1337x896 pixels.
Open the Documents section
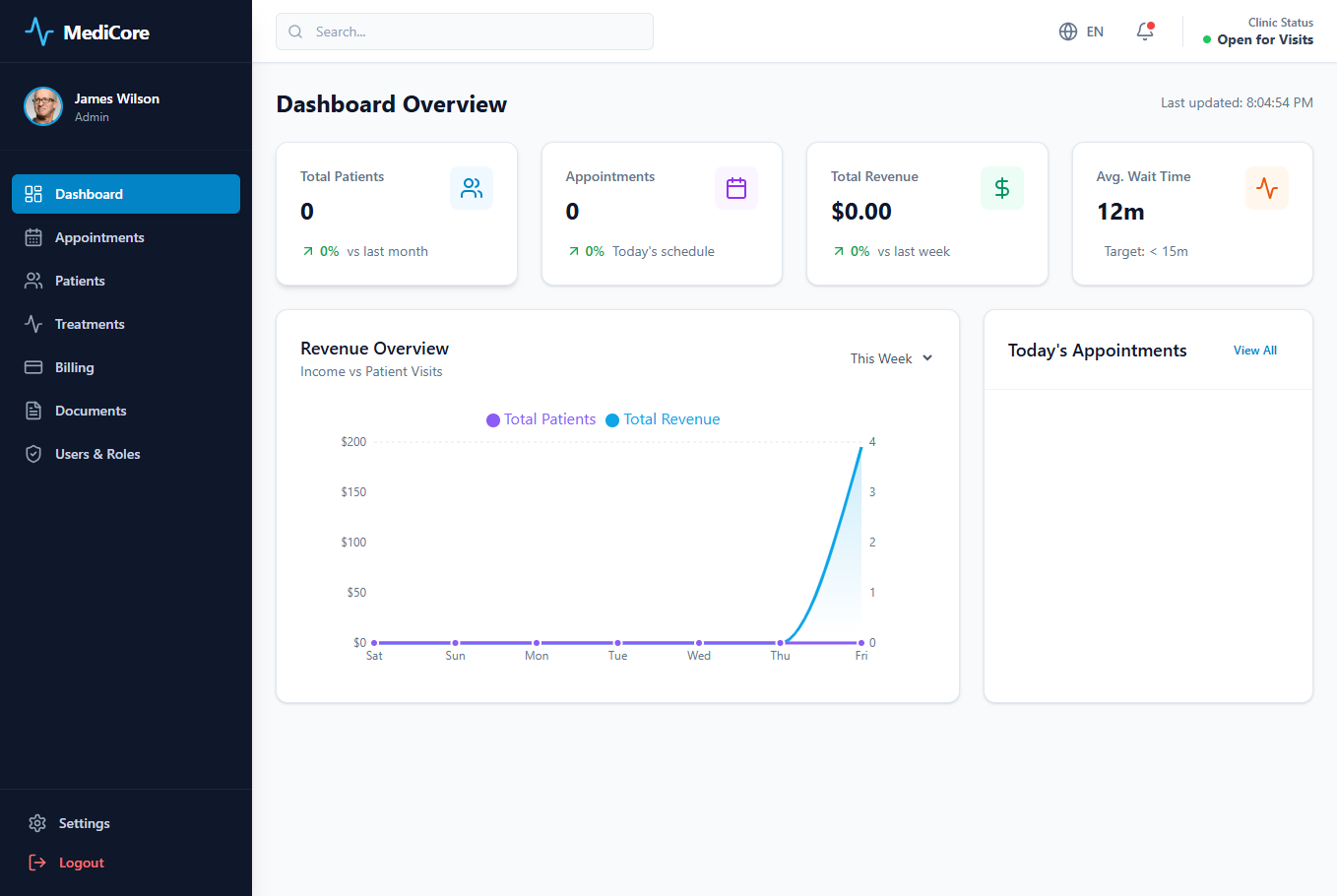click(x=126, y=411)
